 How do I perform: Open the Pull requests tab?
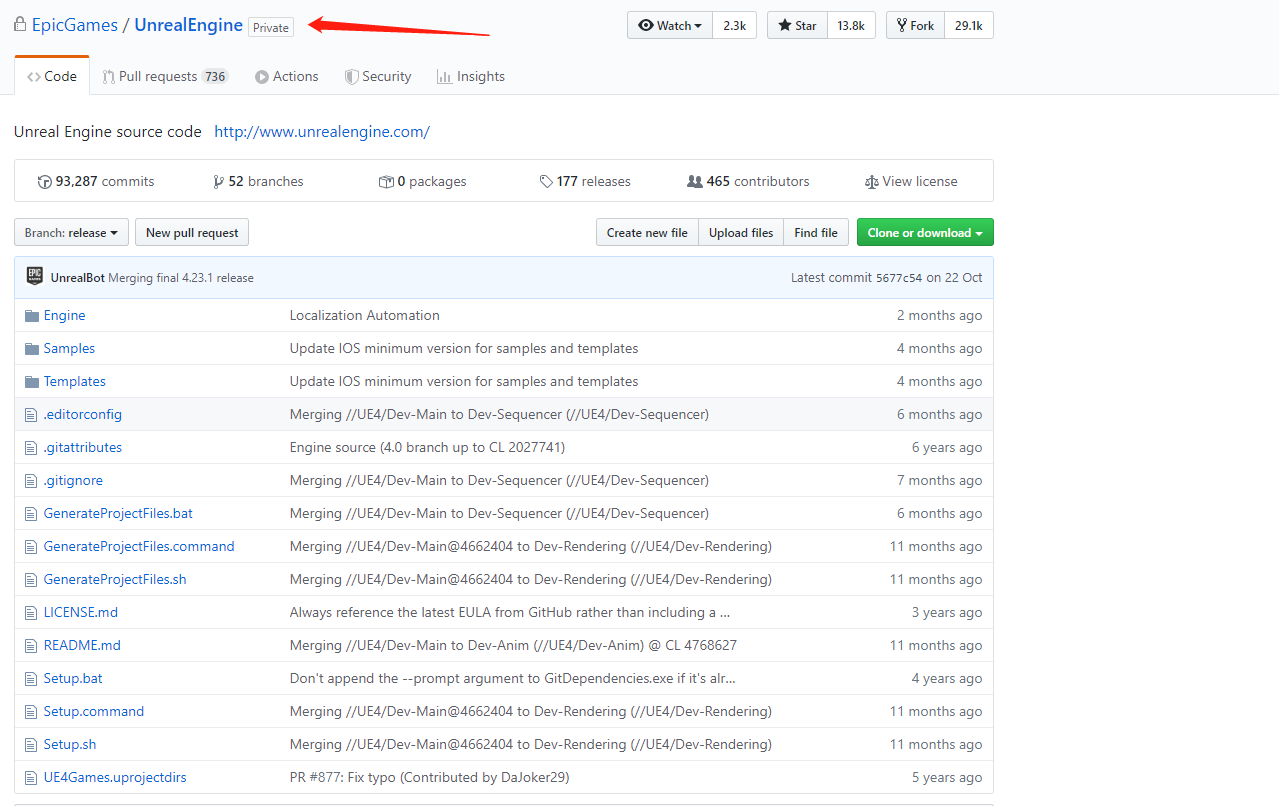(165, 76)
